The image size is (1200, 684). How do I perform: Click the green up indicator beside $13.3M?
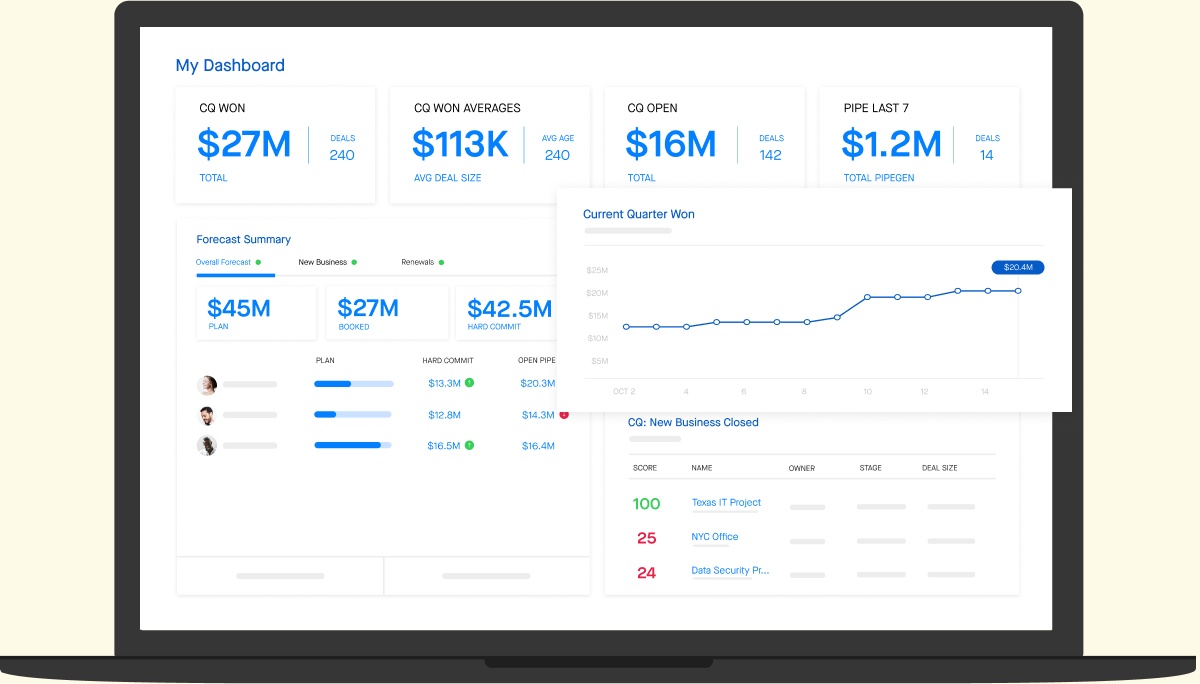[469, 383]
